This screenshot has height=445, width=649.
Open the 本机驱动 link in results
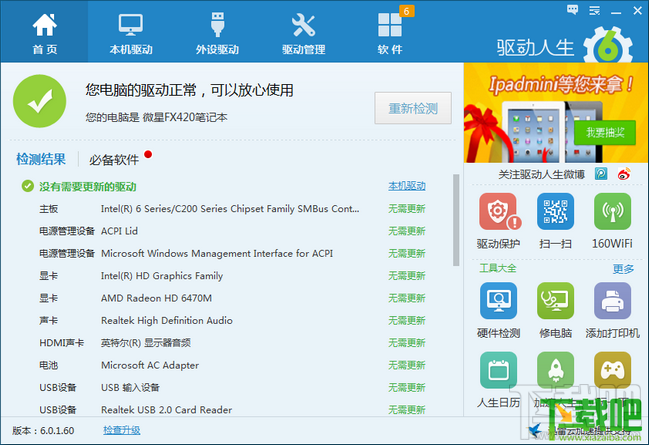coord(406,186)
